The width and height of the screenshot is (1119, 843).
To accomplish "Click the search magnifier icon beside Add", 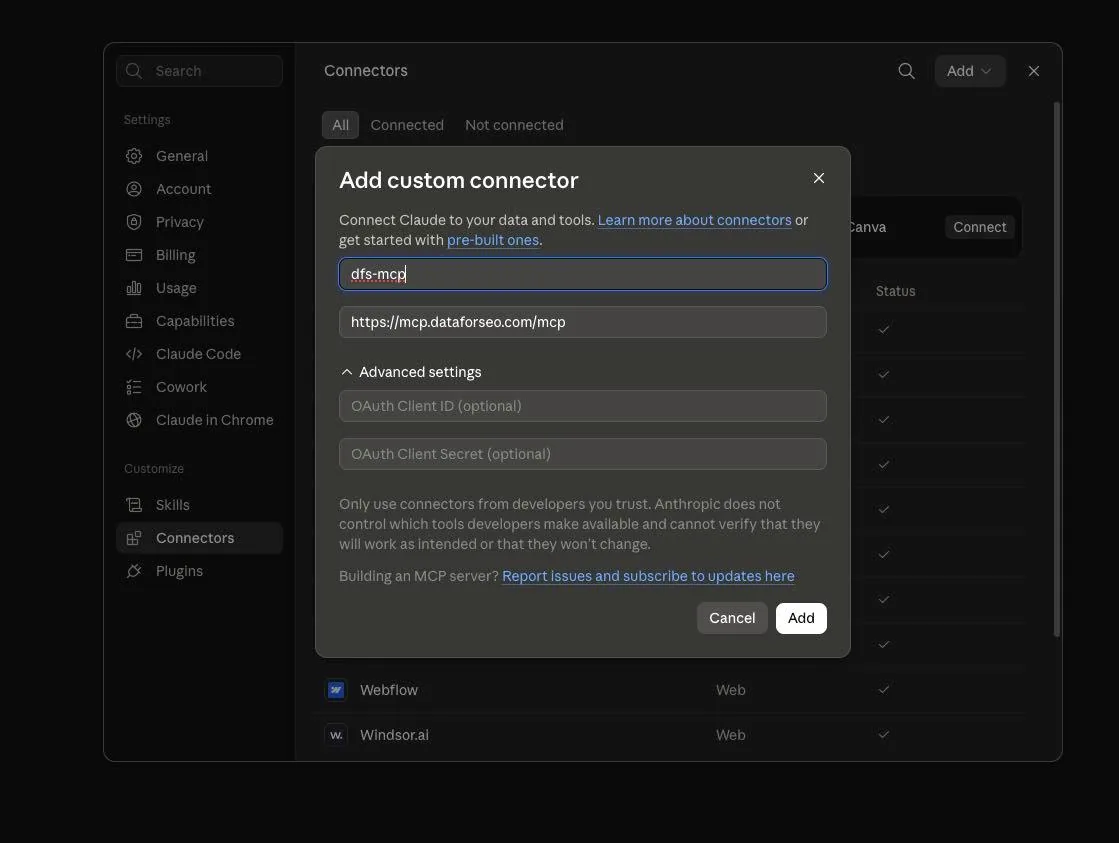I will tap(906, 71).
